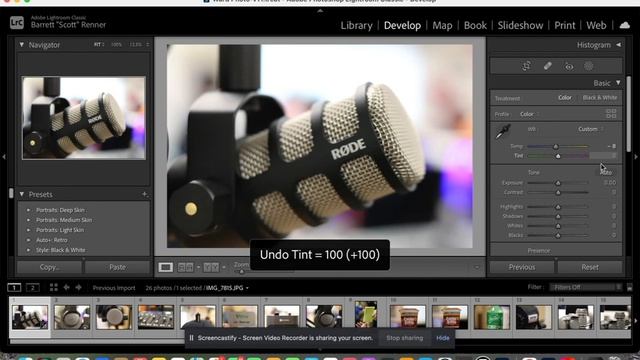Click the Tint slider handle

click(558, 156)
